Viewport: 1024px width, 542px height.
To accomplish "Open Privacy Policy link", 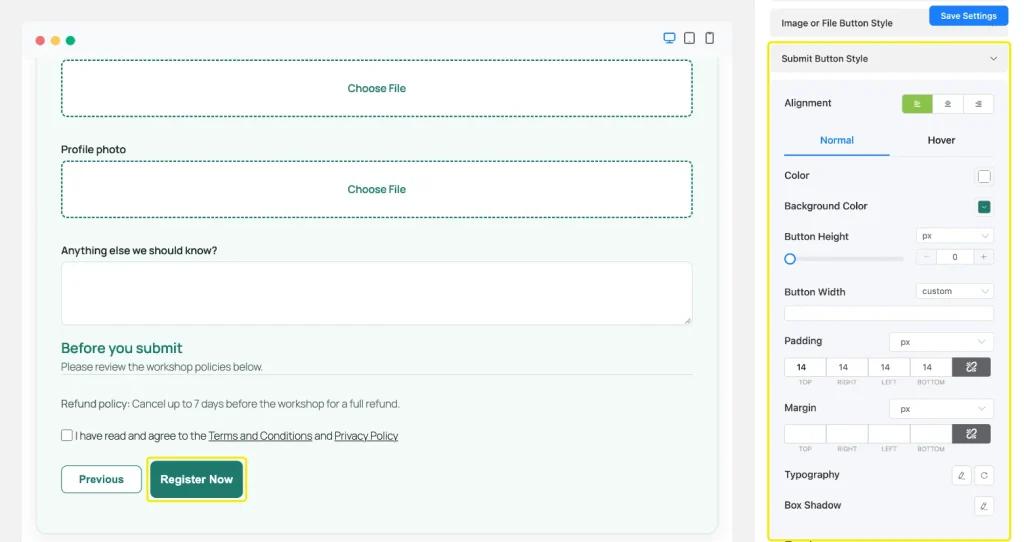I will pos(366,436).
